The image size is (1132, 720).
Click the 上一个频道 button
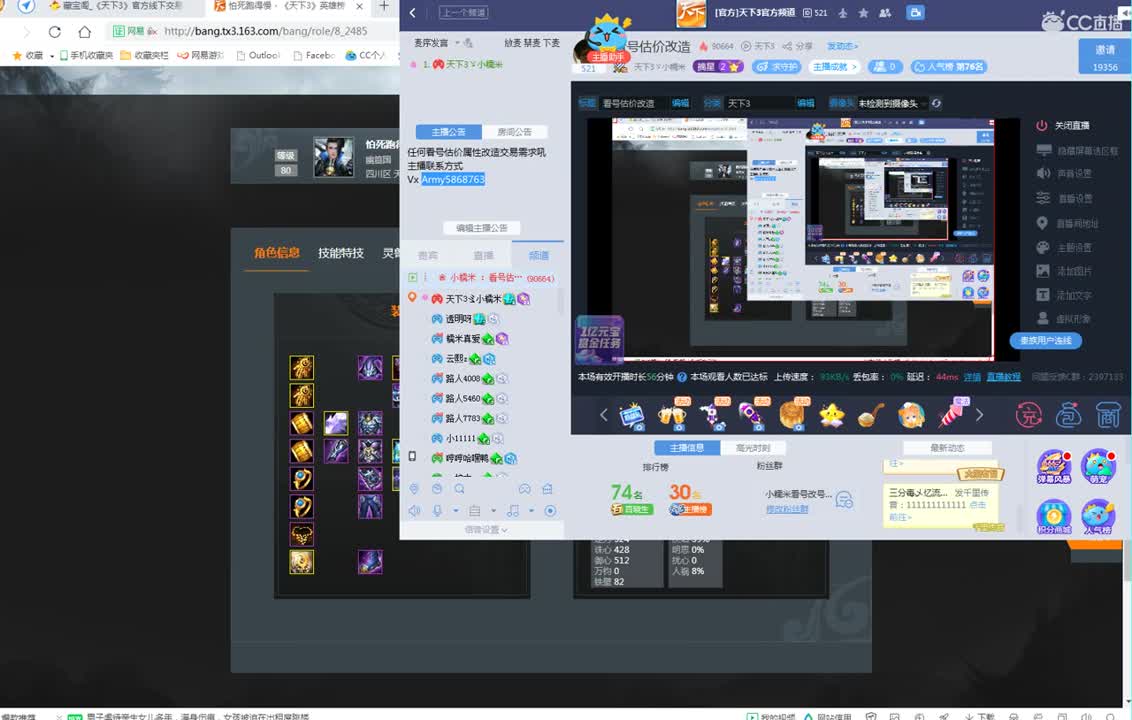[463, 12]
